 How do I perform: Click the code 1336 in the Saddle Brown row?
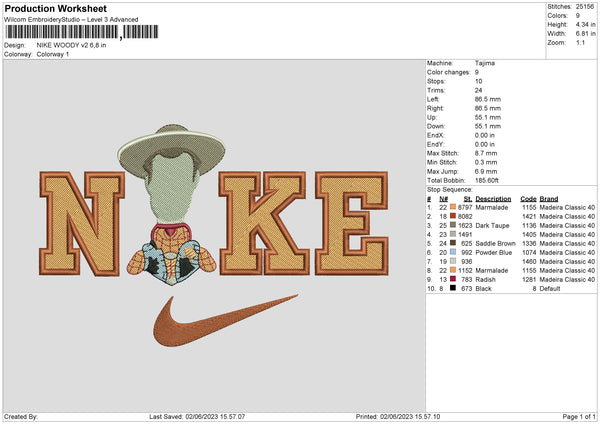[529, 243]
